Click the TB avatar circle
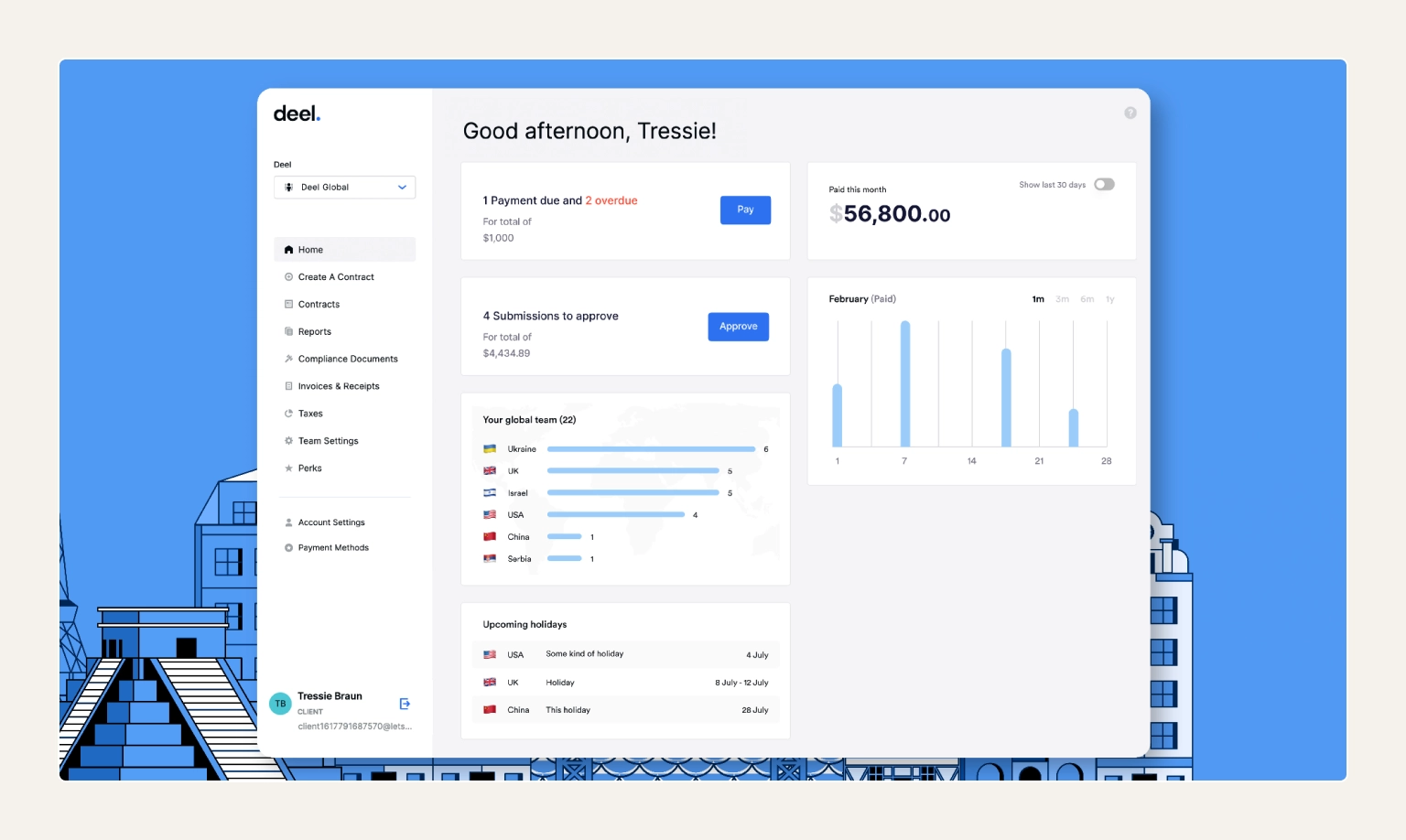 [x=280, y=704]
